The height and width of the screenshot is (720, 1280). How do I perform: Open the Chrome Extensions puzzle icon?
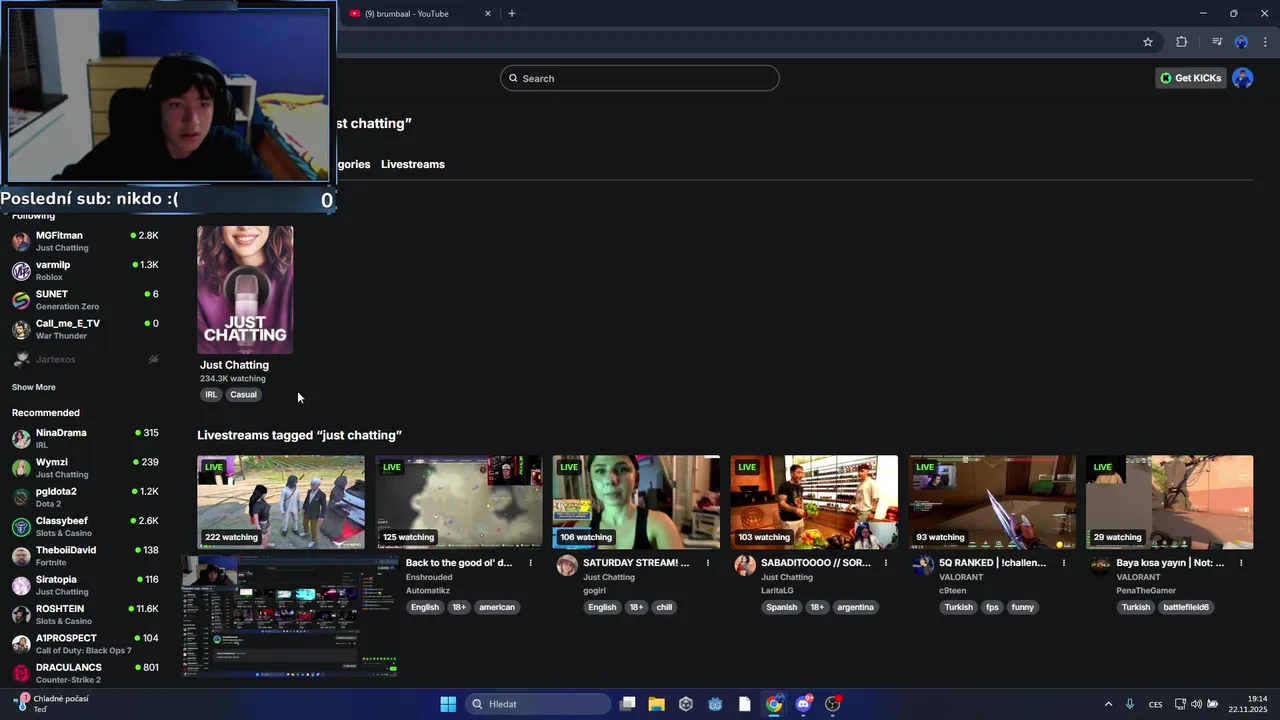[x=1181, y=42]
